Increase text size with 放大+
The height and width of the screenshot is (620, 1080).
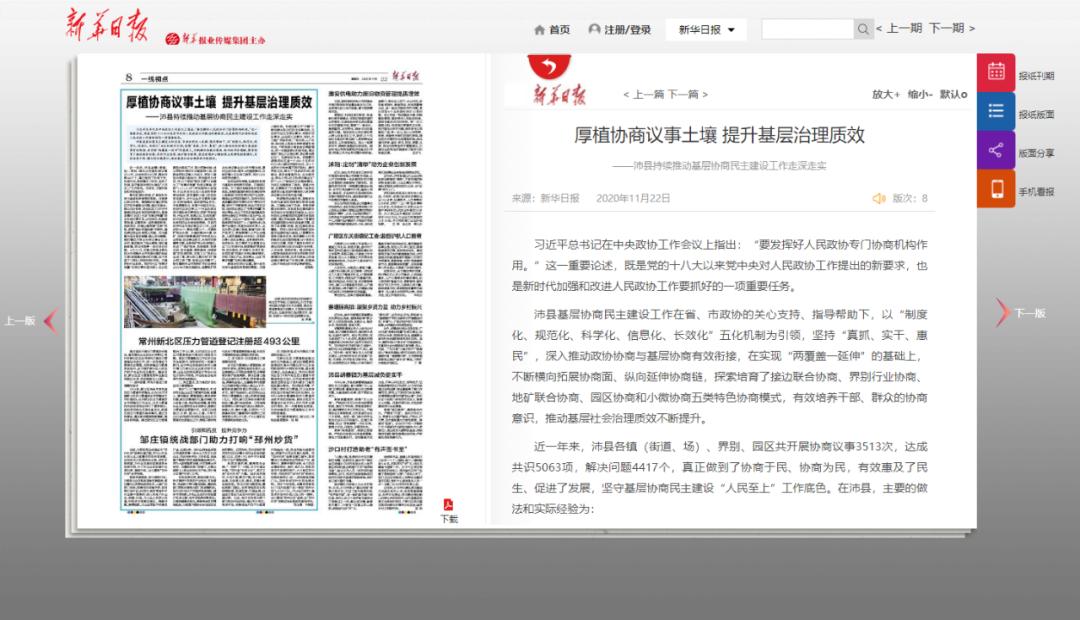(x=885, y=94)
